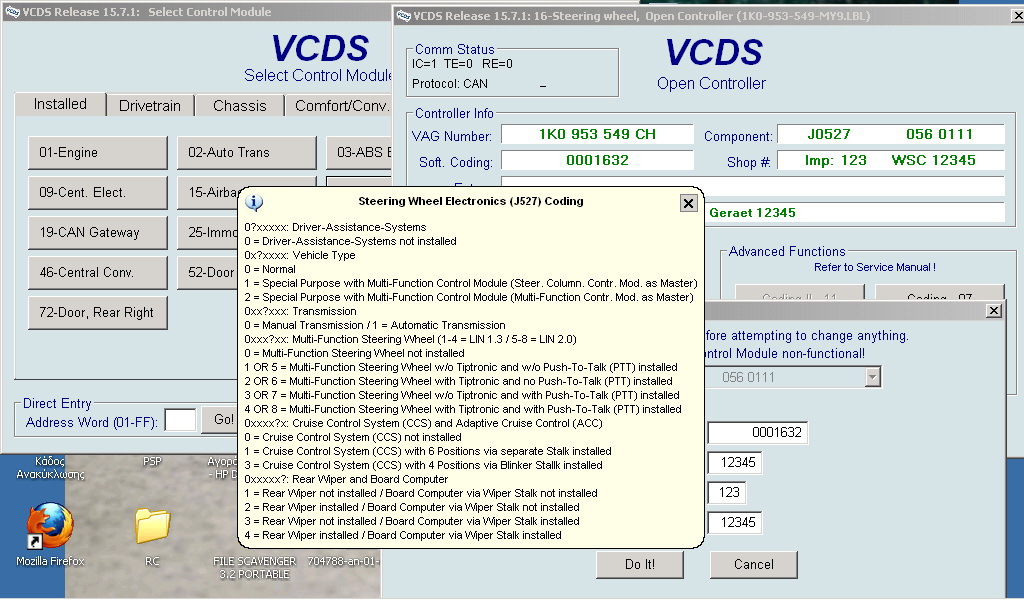
Task: Click the Shop # value Imp: 123 WSC 12345
Action: point(891,161)
